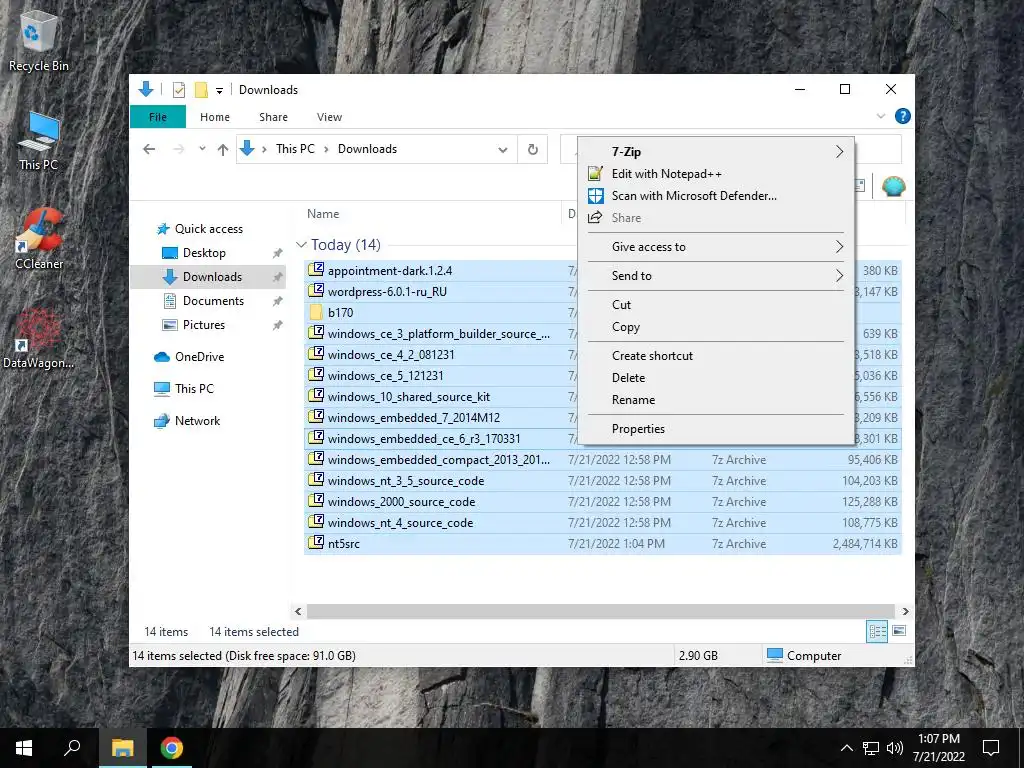1024x768 pixels.
Task: Collapse the Today (14) group
Action: pyautogui.click(x=301, y=245)
